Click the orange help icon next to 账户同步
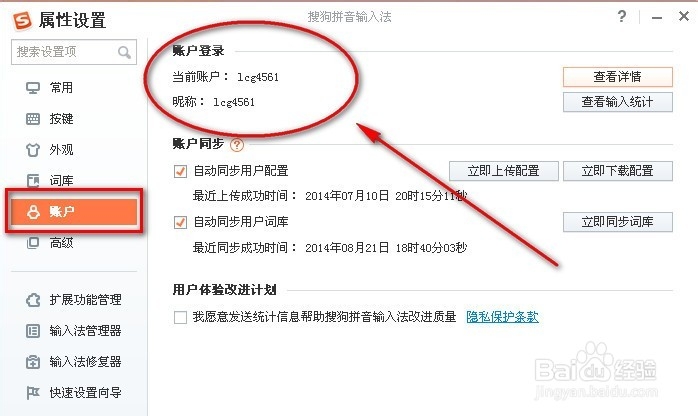 point(237,145)
